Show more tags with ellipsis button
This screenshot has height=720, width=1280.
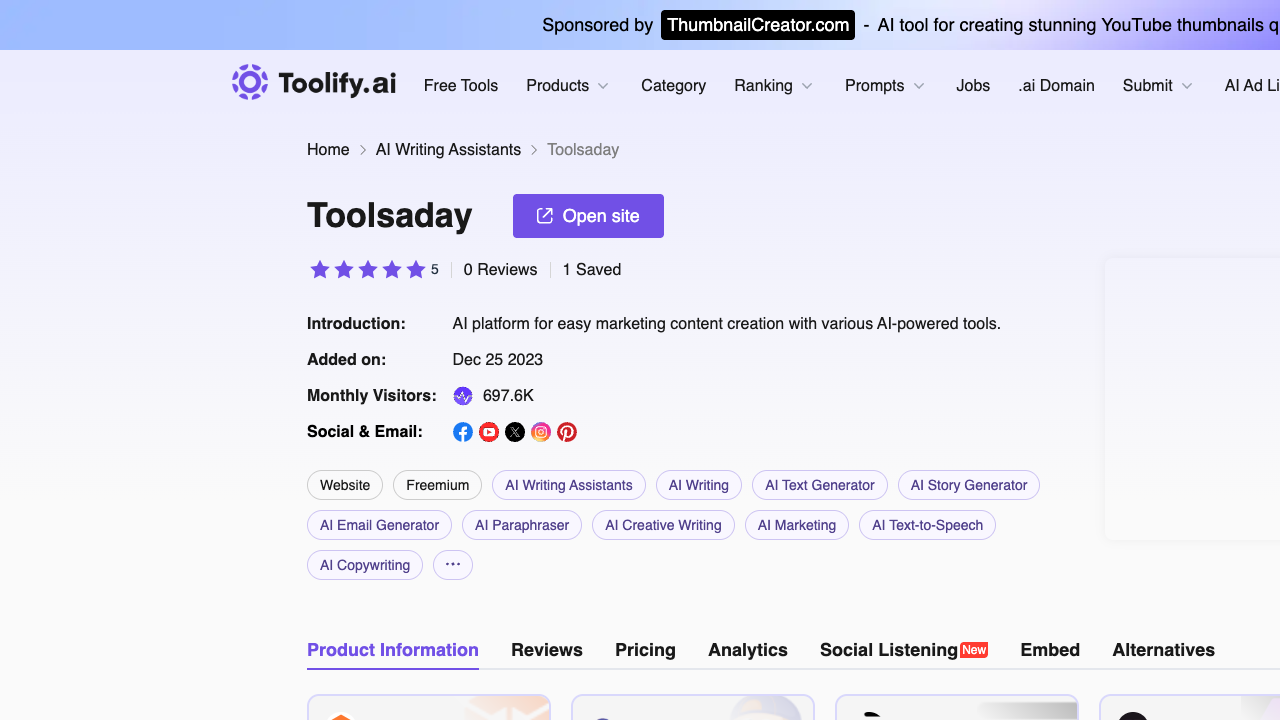tap(453, 565)
